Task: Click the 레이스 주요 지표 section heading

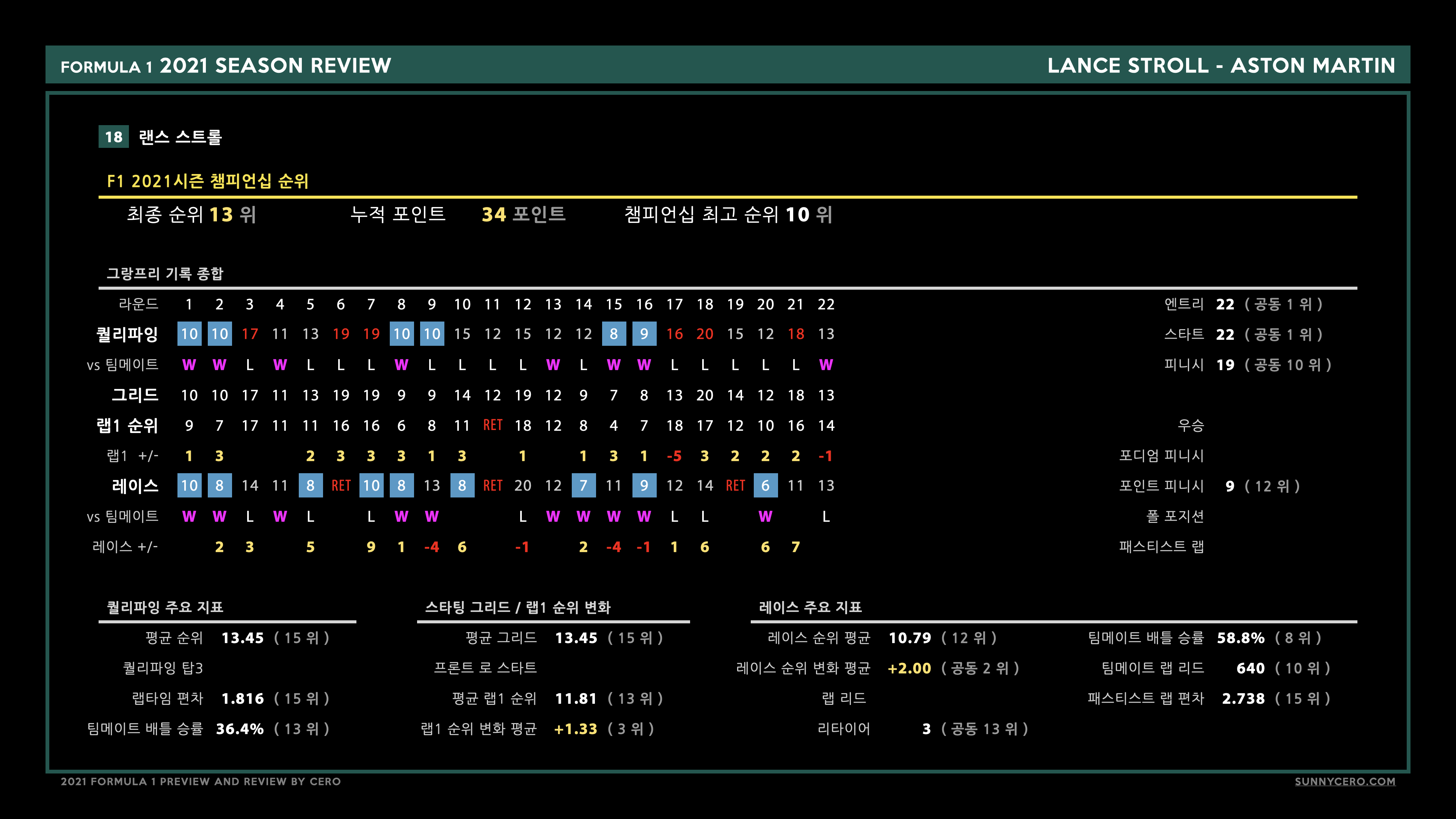Action: coord(810,607)
